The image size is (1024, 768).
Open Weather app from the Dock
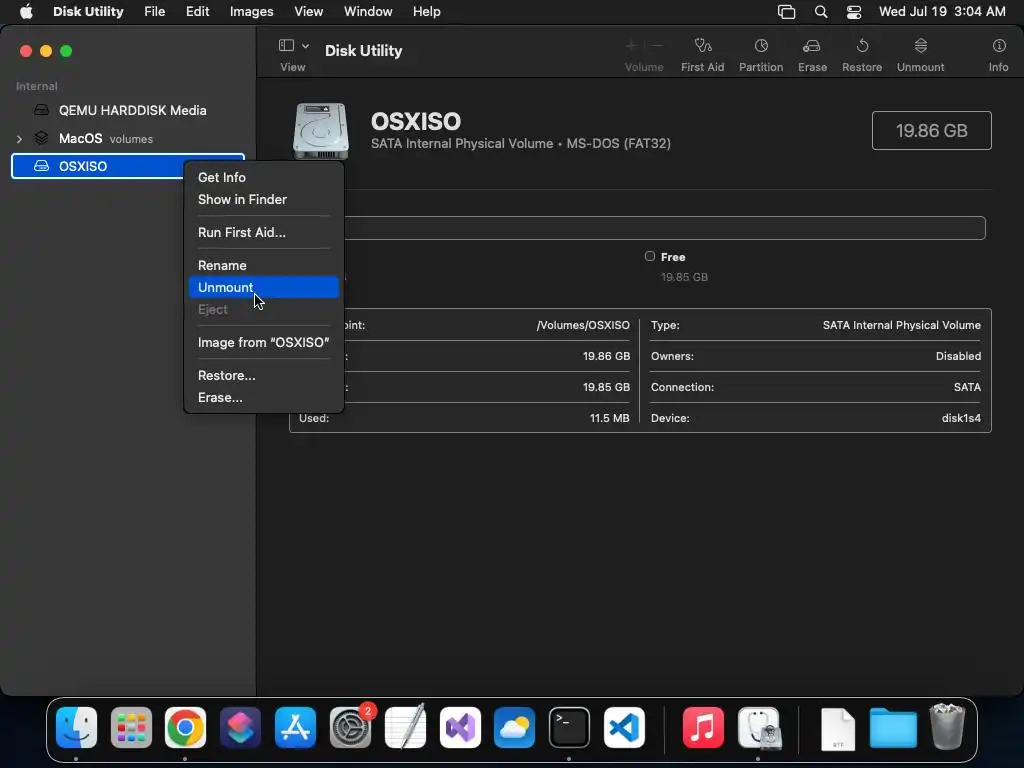coord(515,727)
